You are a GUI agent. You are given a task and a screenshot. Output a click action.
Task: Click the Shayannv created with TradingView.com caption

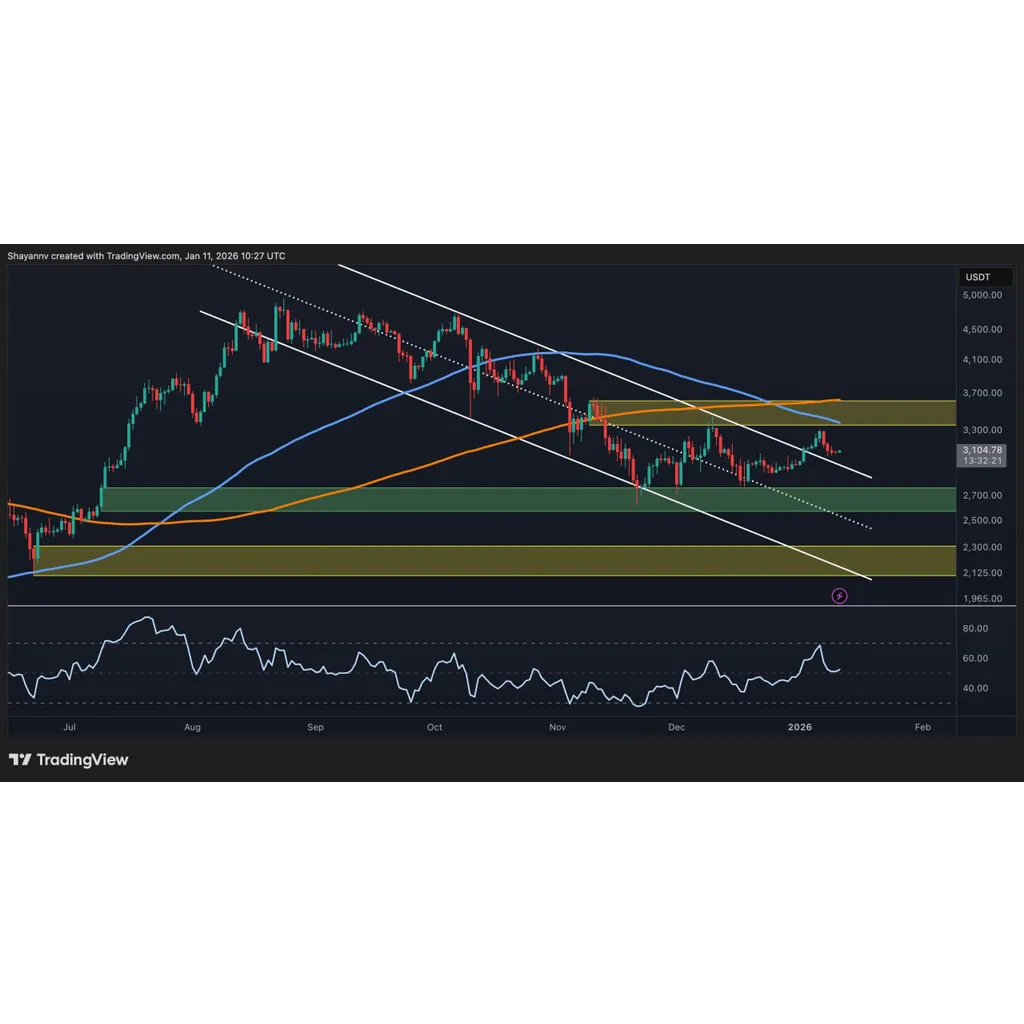(x=146, y=256)
